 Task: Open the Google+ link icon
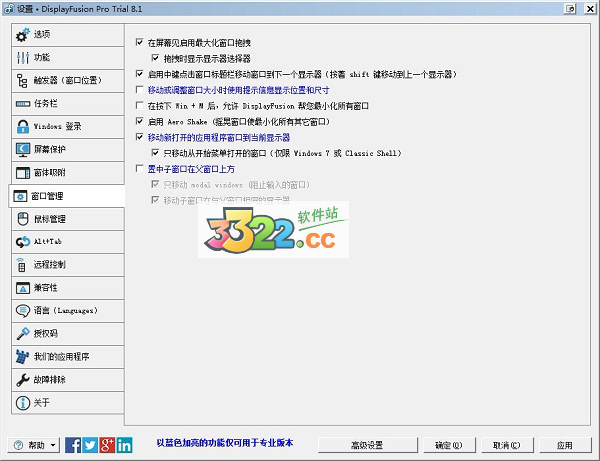(x=107, y=445)
